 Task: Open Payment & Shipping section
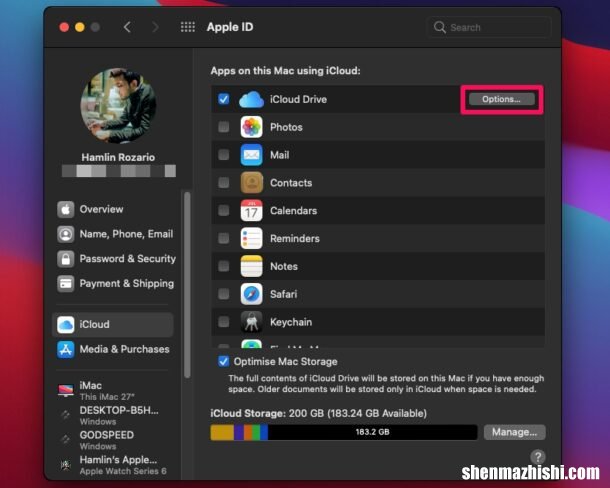coord(127,284)
